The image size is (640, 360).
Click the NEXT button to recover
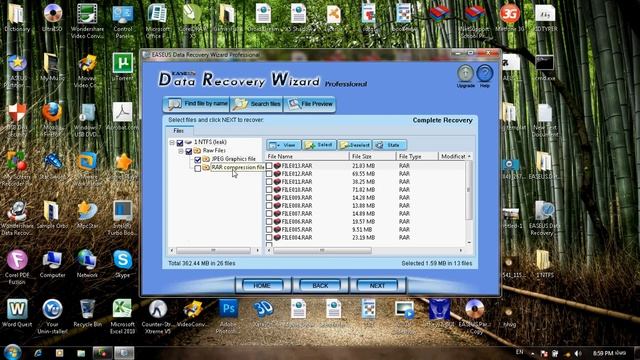click(x=377, y=286)
